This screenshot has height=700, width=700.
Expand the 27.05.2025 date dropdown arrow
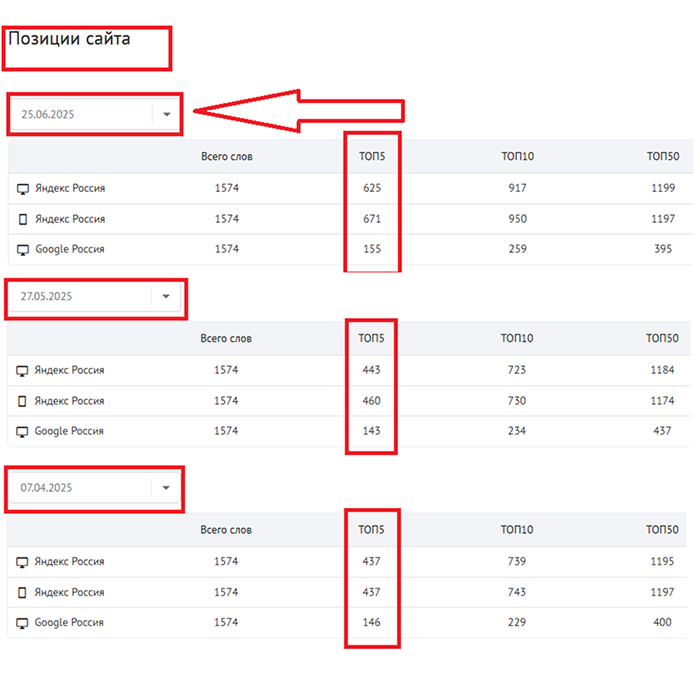(x=166, y=296)
